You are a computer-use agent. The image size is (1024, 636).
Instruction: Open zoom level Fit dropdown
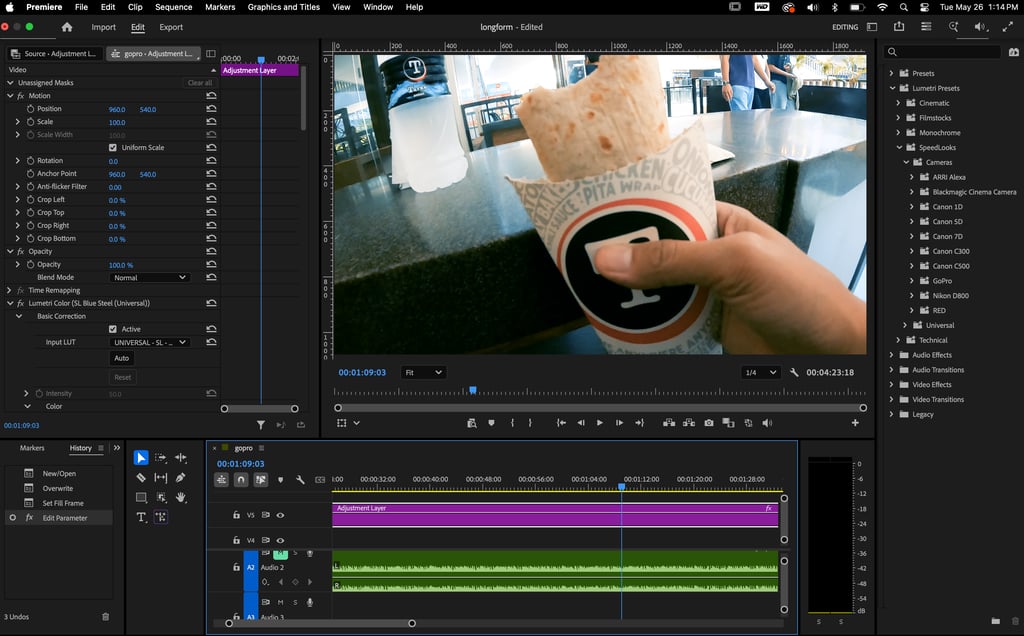(x=423, y=372)
